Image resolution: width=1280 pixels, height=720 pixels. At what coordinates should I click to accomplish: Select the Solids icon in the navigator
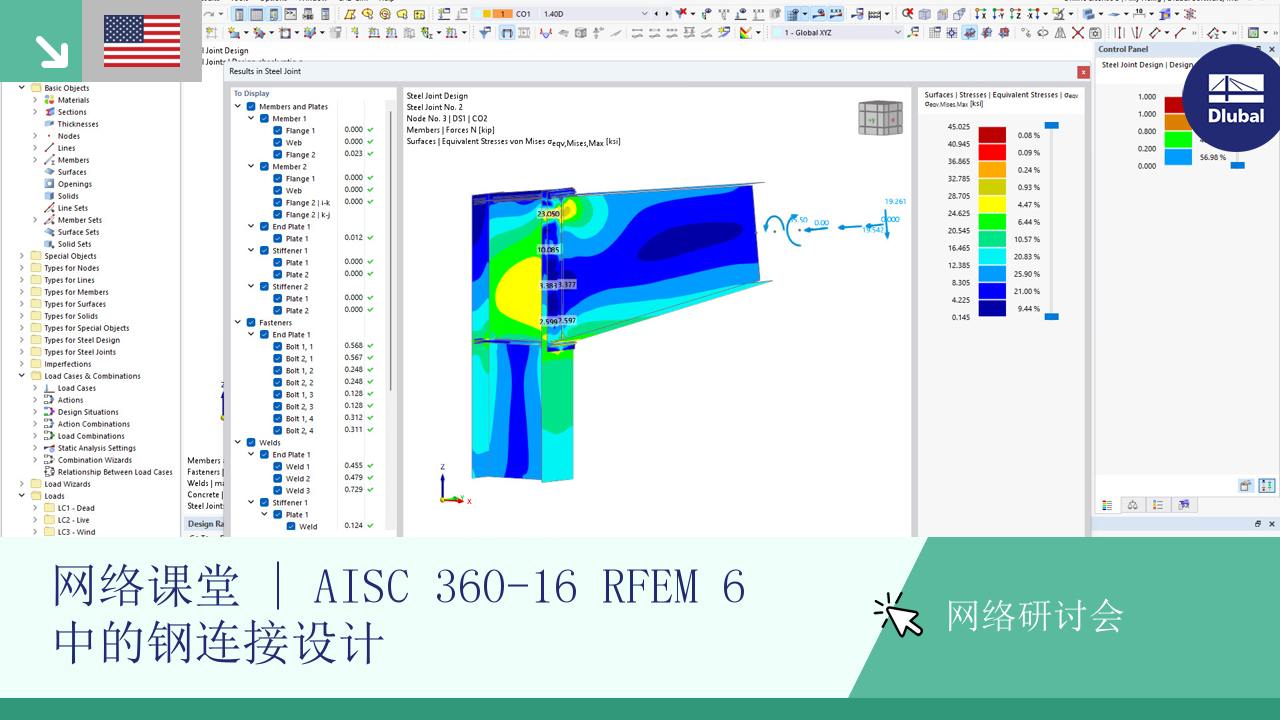49,196
